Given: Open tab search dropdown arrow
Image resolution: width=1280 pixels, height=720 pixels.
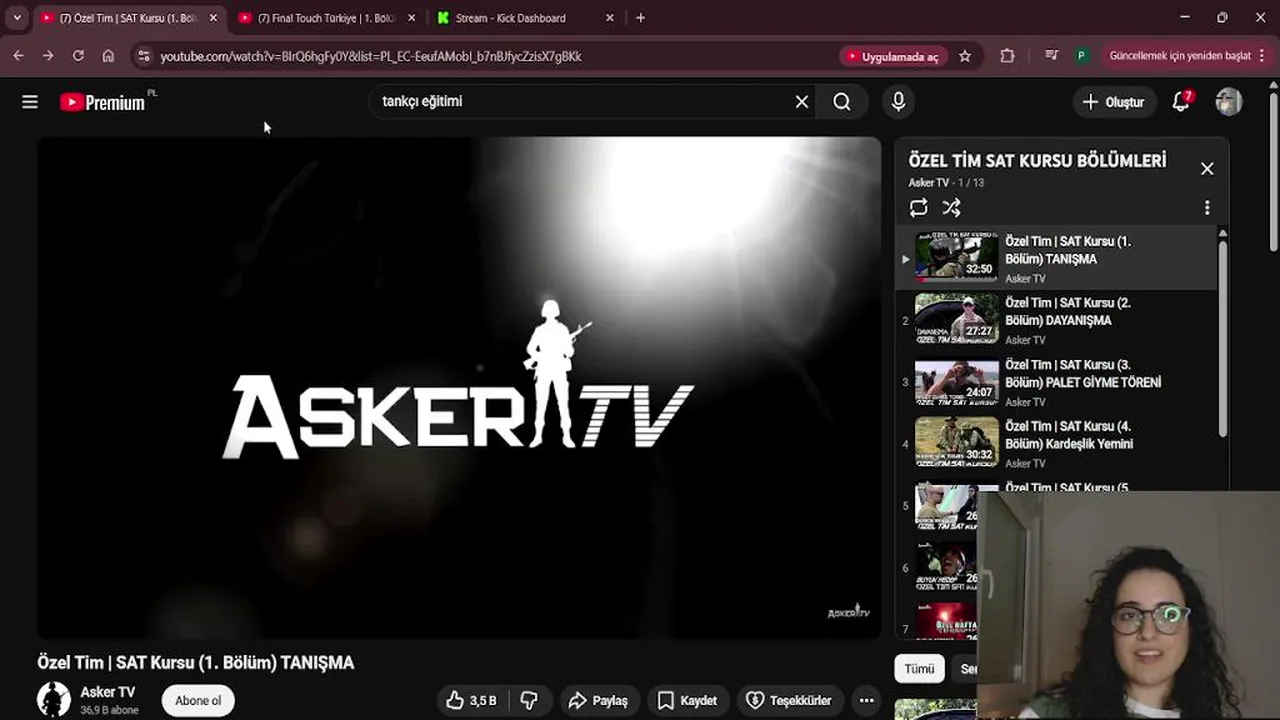Looking at the screenshot, I should (17, 18).
